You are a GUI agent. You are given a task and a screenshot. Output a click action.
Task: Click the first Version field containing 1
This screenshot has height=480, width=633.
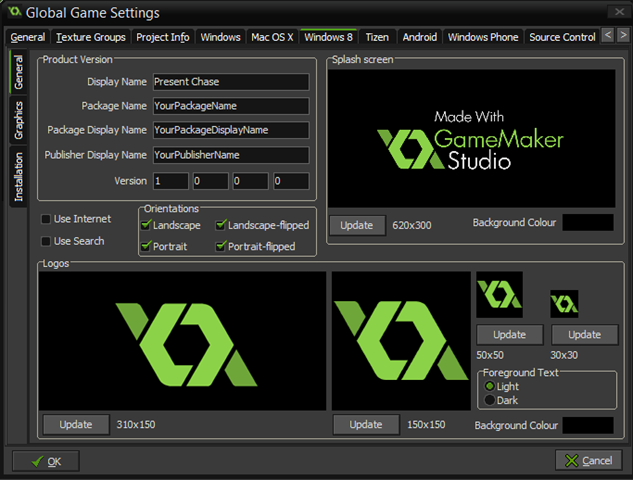tap(171, 181)
